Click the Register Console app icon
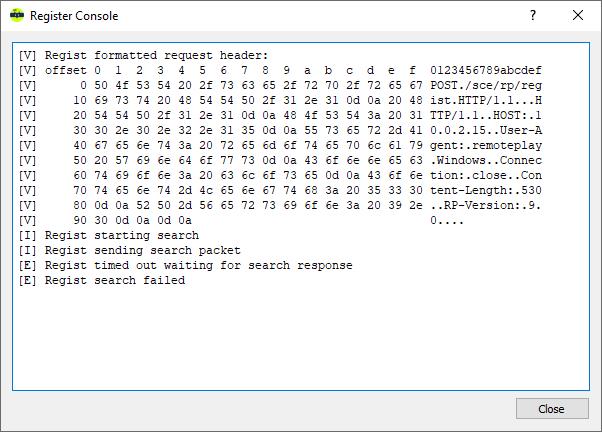This screenshot has width=602, height=432. point(16,16)
